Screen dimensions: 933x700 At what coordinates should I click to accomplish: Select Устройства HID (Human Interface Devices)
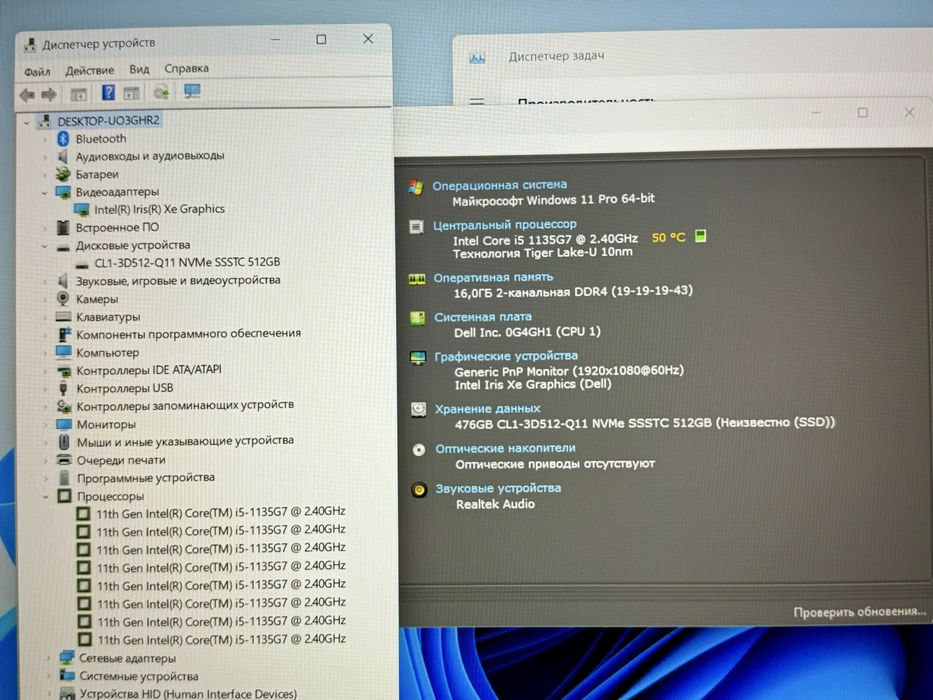[188, 694]
